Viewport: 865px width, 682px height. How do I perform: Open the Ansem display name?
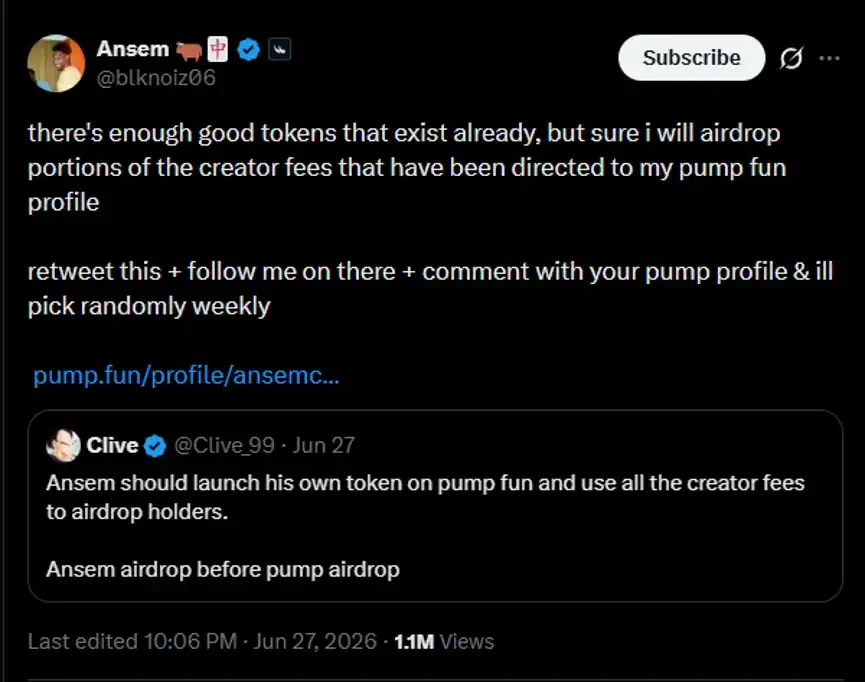(x=133, y=49)
